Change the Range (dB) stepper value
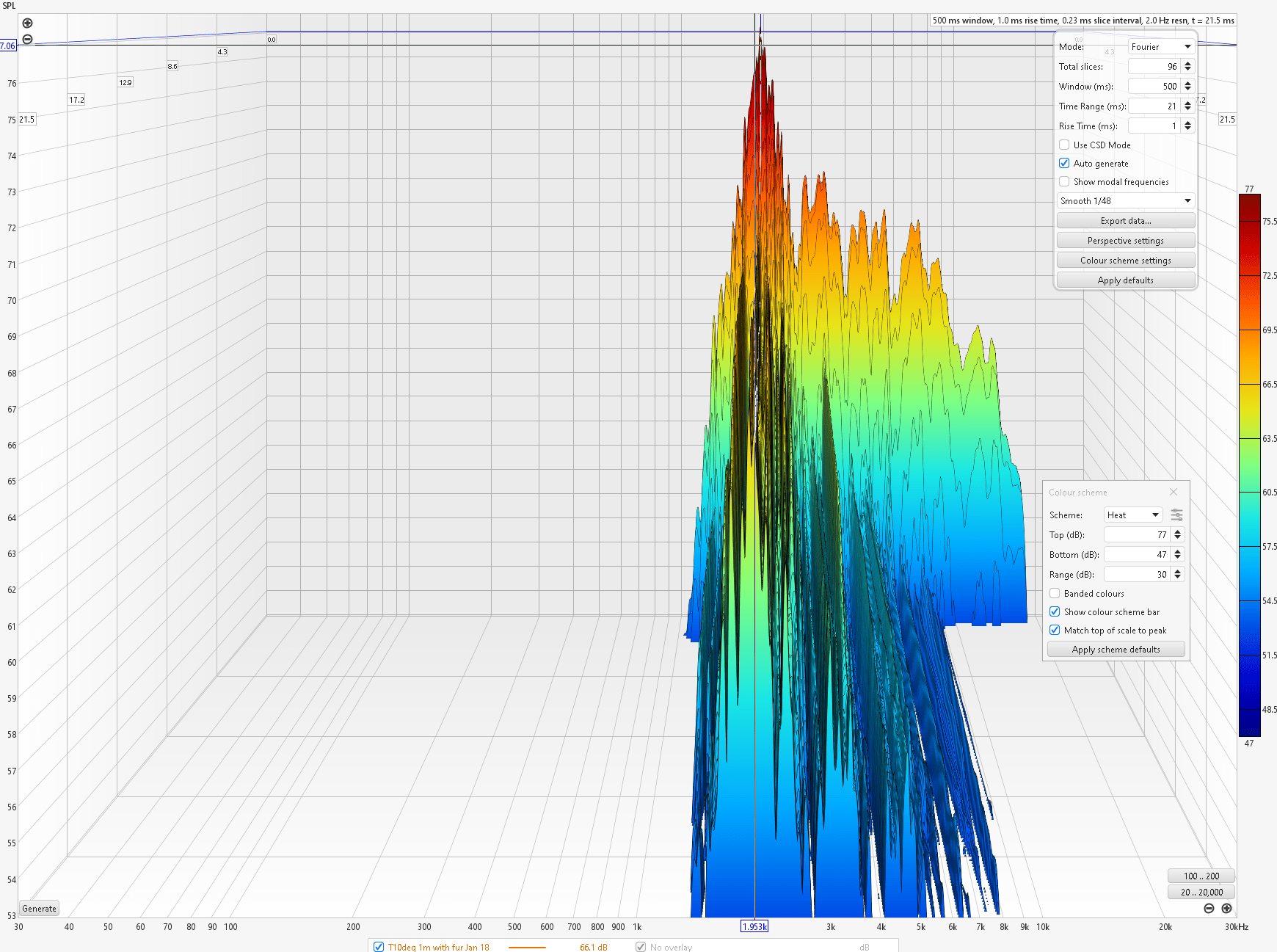Image resolution: width=1277 pixels, height=952 pixels. (1178, 574)
